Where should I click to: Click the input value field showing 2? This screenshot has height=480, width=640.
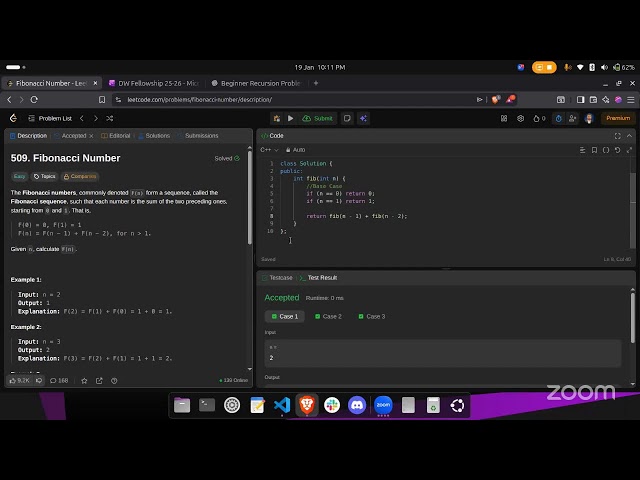pos(443,353)
